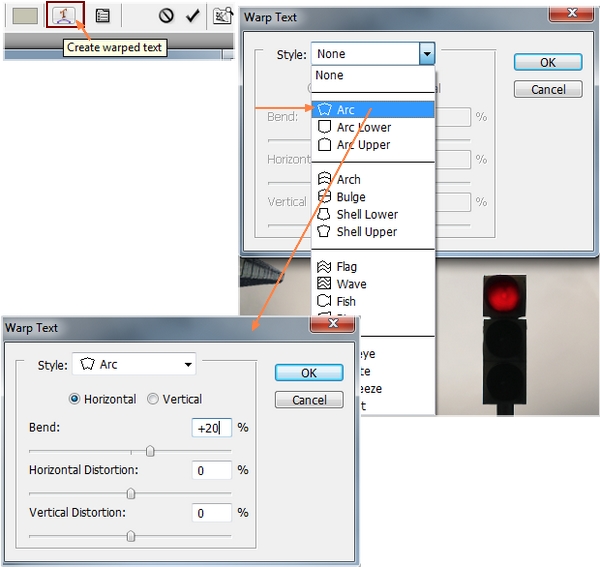Screen dimensions: 600x567
Task: Click the Bend slider handle
Action: click(x=150, y=451)
